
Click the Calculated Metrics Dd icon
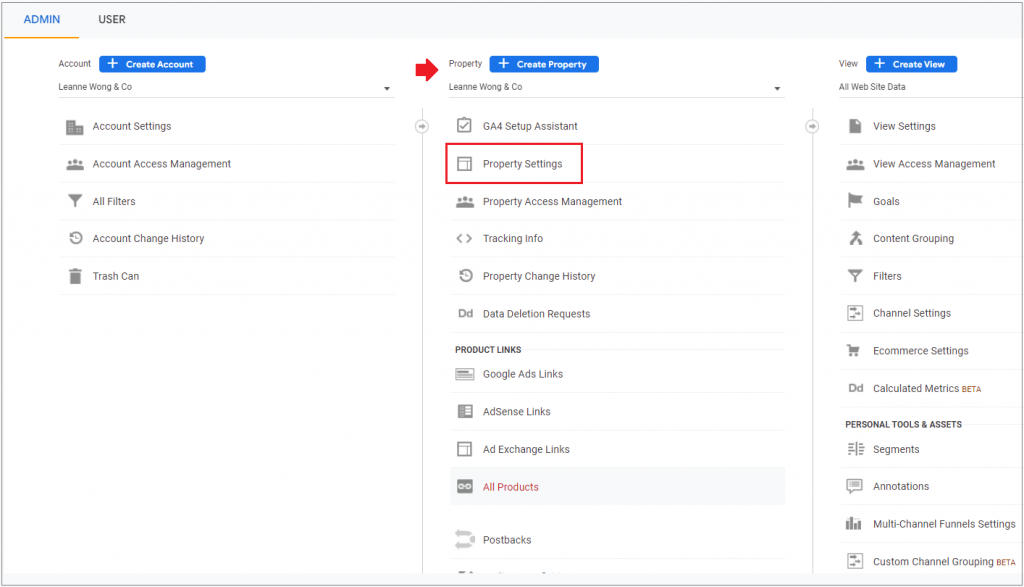coord(856,388)
